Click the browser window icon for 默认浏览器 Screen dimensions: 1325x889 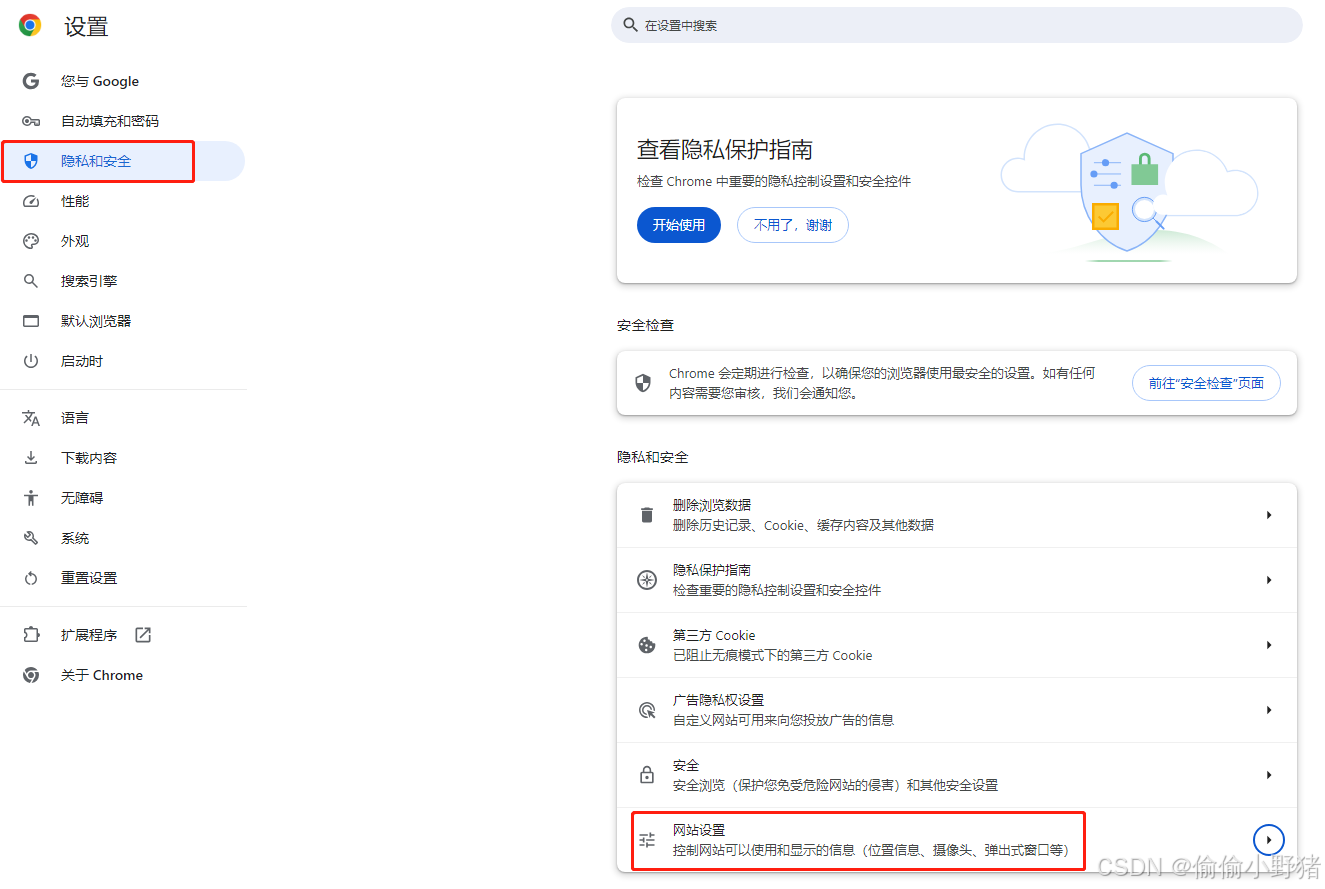31,321
